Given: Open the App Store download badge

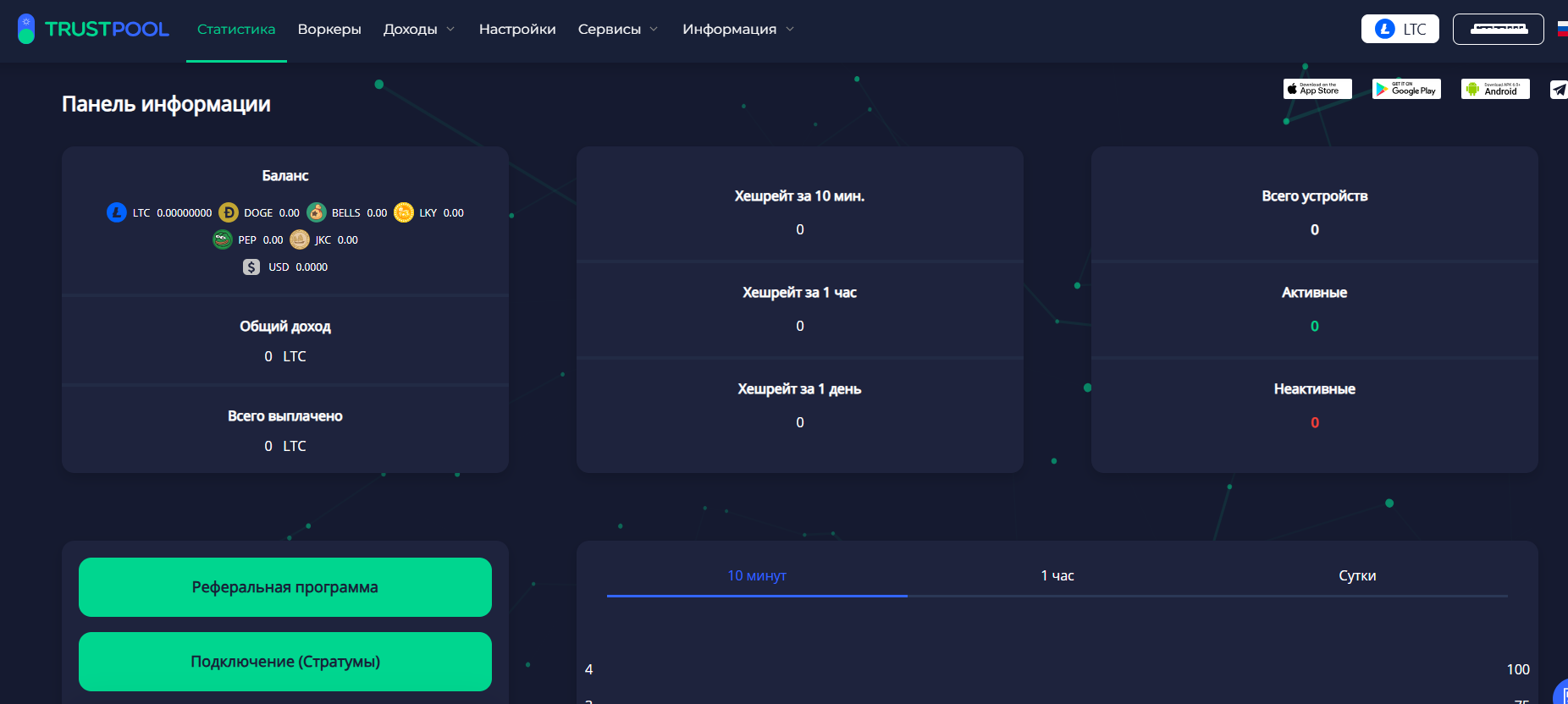Looking at the screenshot, I should pyautogui.click(x=1317, y=89).
